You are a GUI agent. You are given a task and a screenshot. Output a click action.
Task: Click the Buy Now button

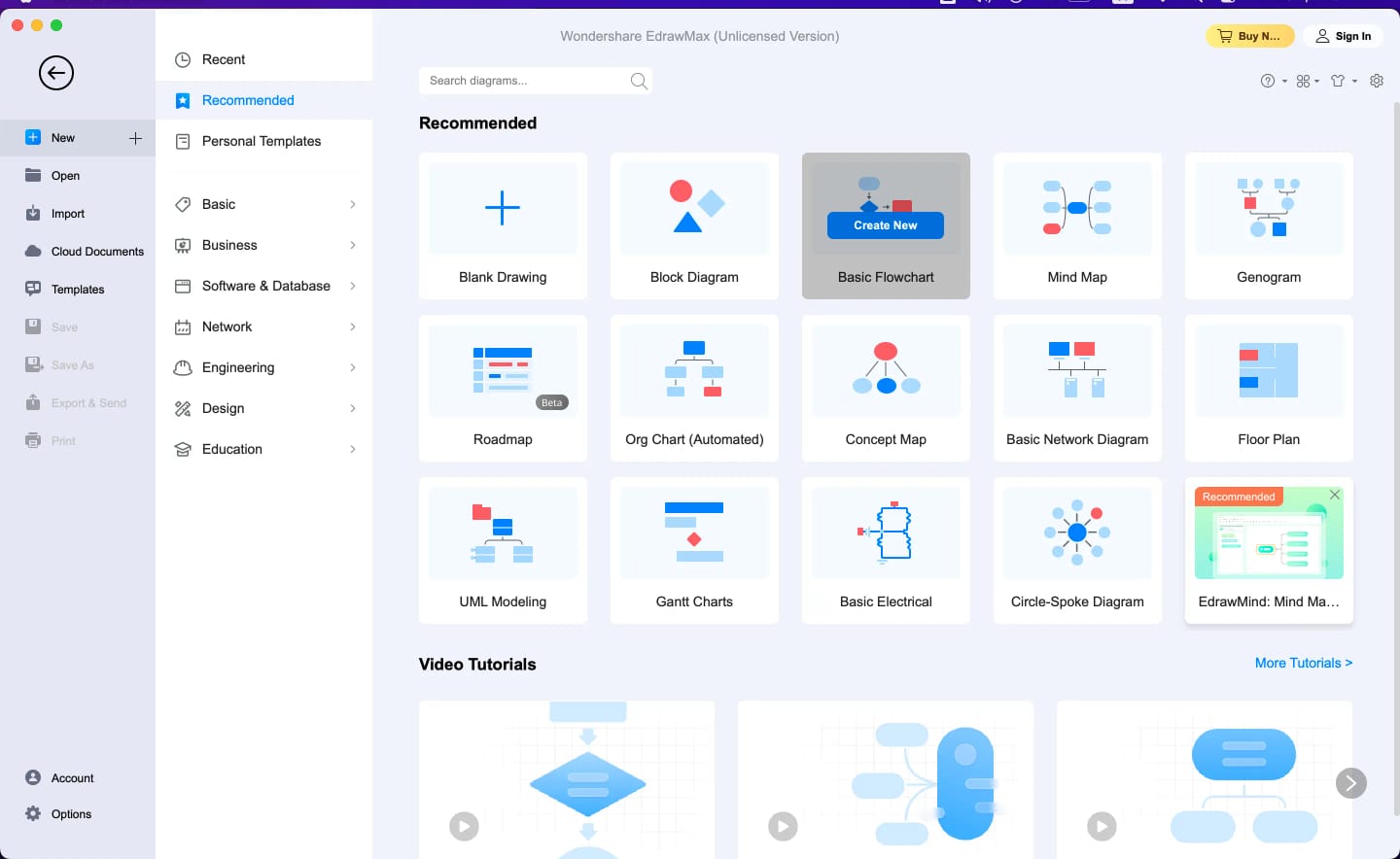tap(1249, 35)
